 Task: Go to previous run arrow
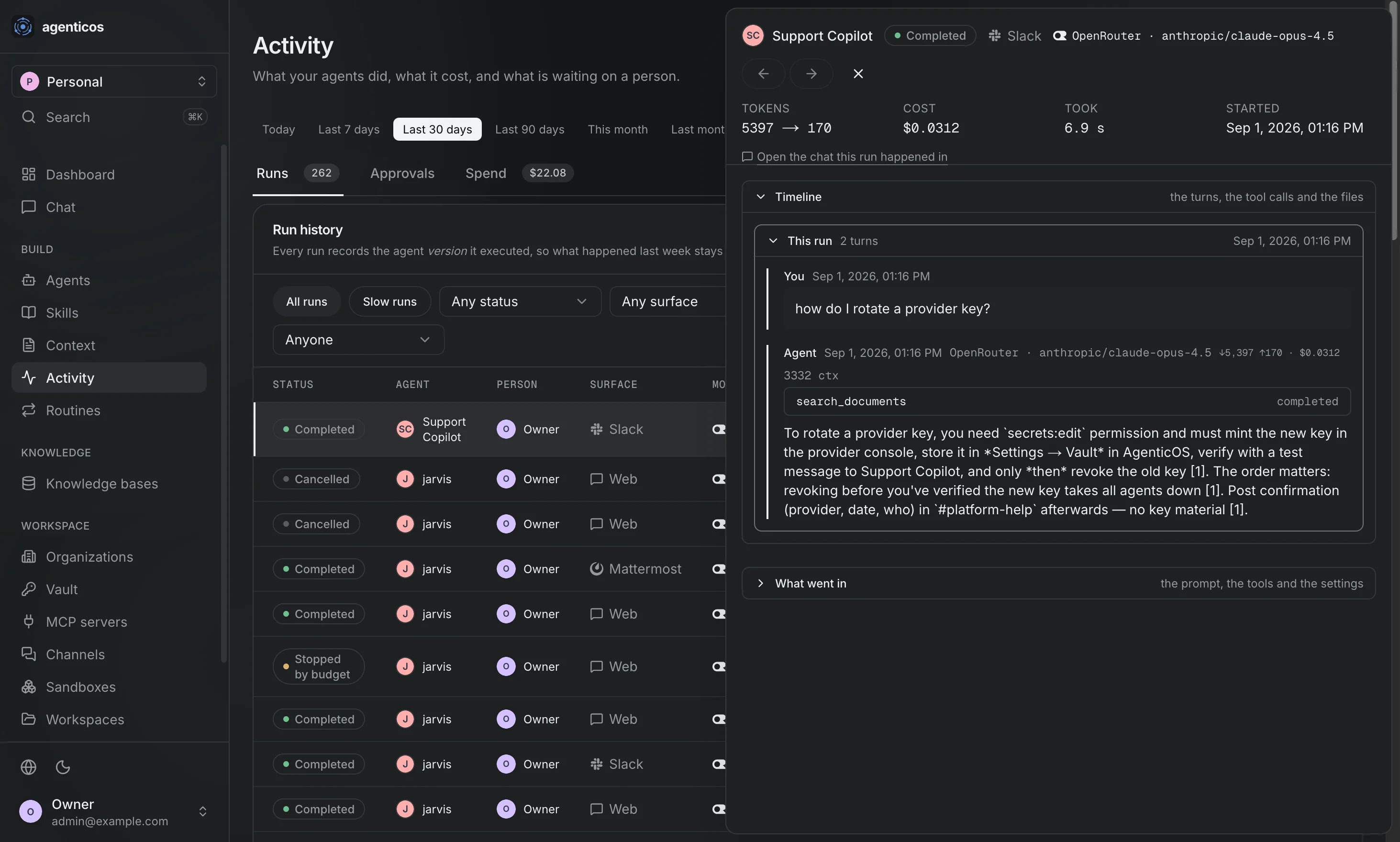coord(763,74)
